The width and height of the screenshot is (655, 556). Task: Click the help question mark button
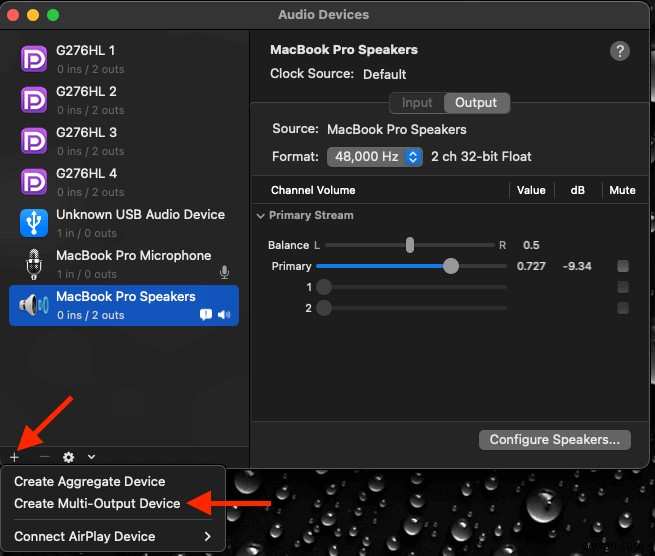[x=619, y=52]
